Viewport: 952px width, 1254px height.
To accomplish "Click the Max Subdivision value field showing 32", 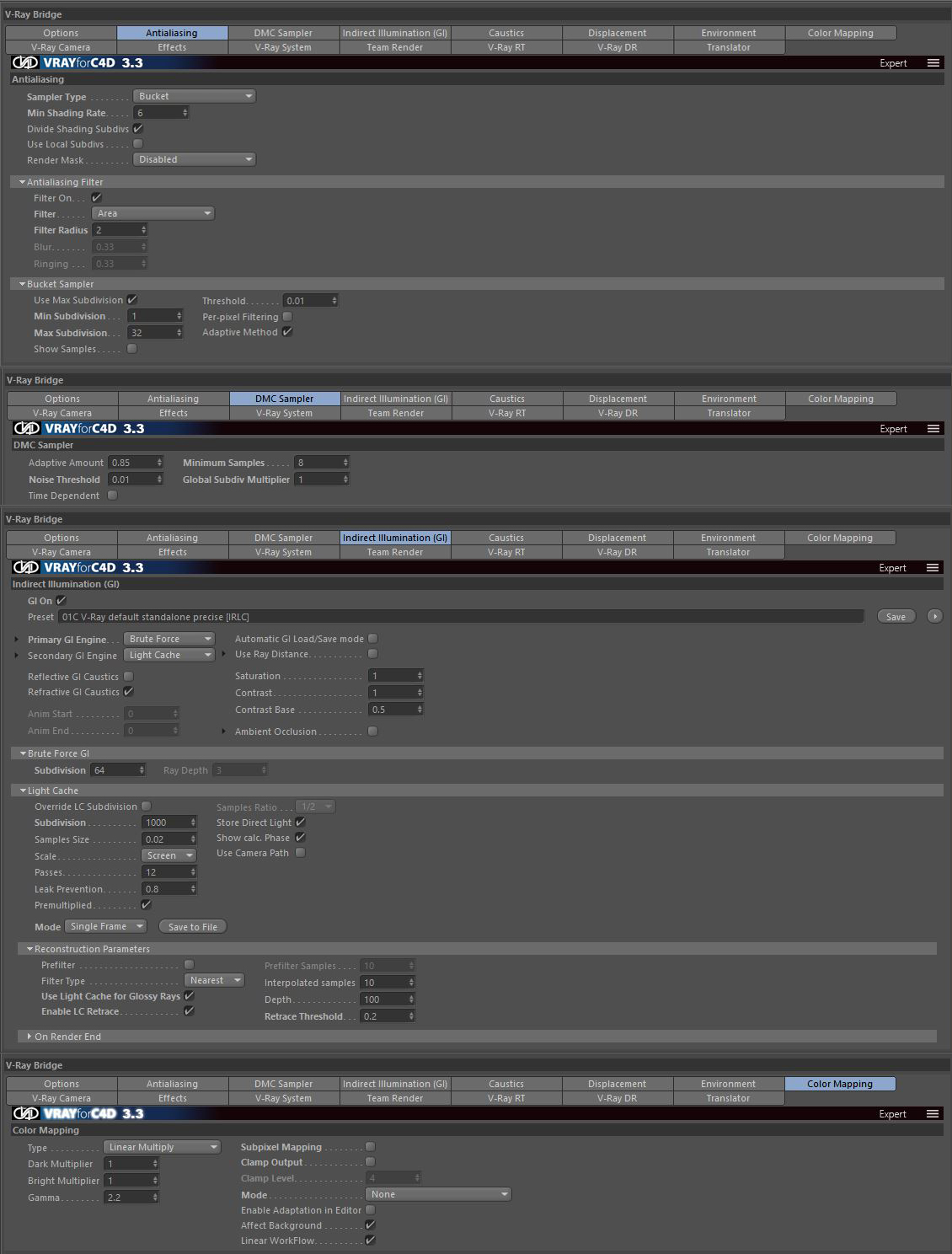I will pos(151,333).
